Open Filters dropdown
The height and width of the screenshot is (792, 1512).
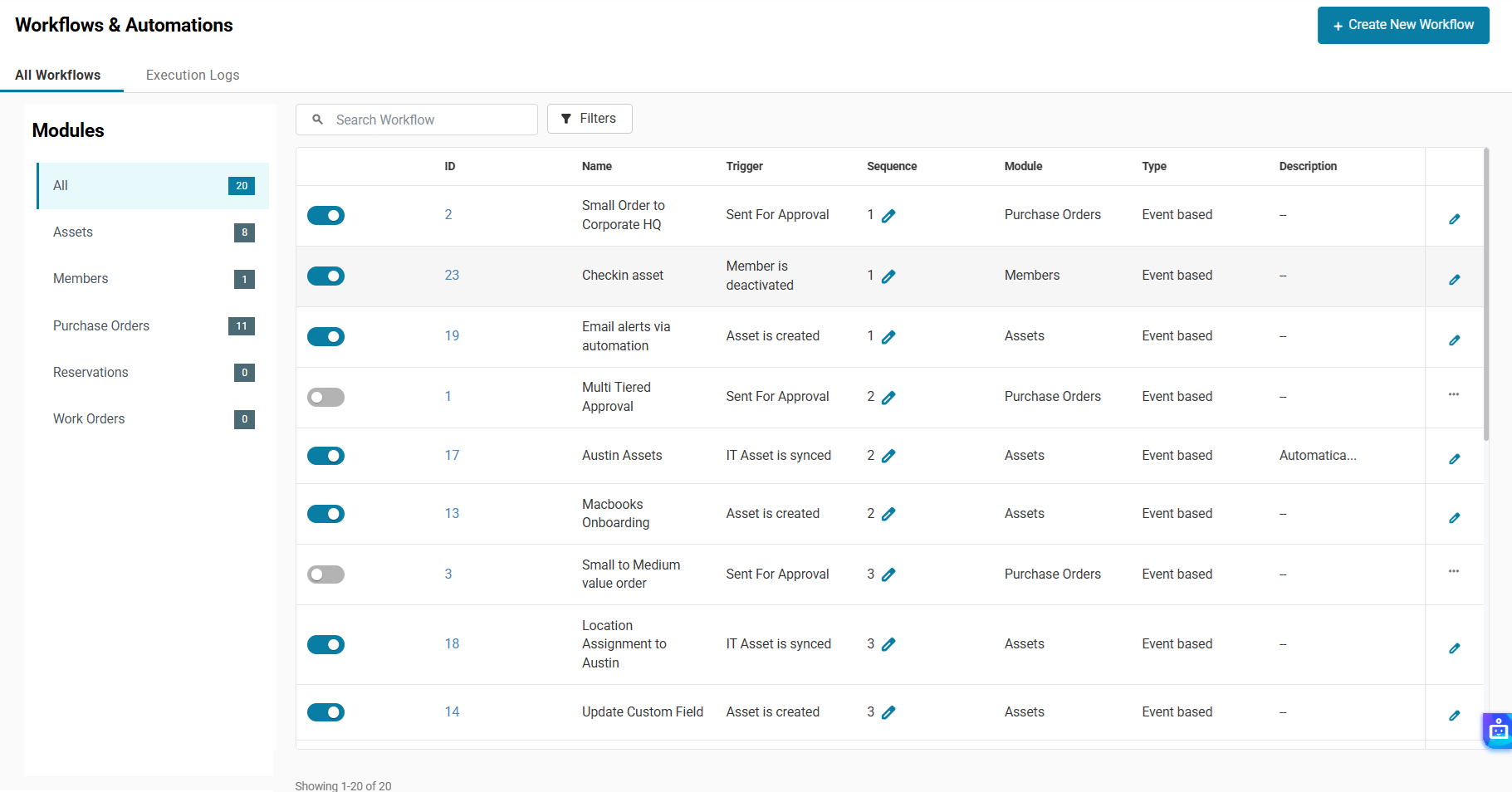pos(590,119)
